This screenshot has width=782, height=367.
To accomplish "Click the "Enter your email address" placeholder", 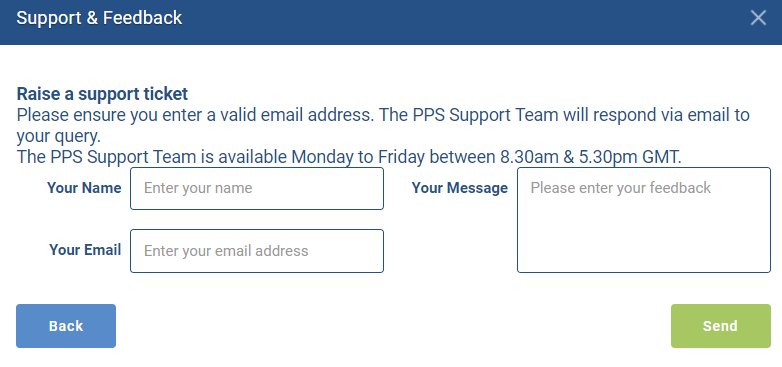I will coord(226,251).
